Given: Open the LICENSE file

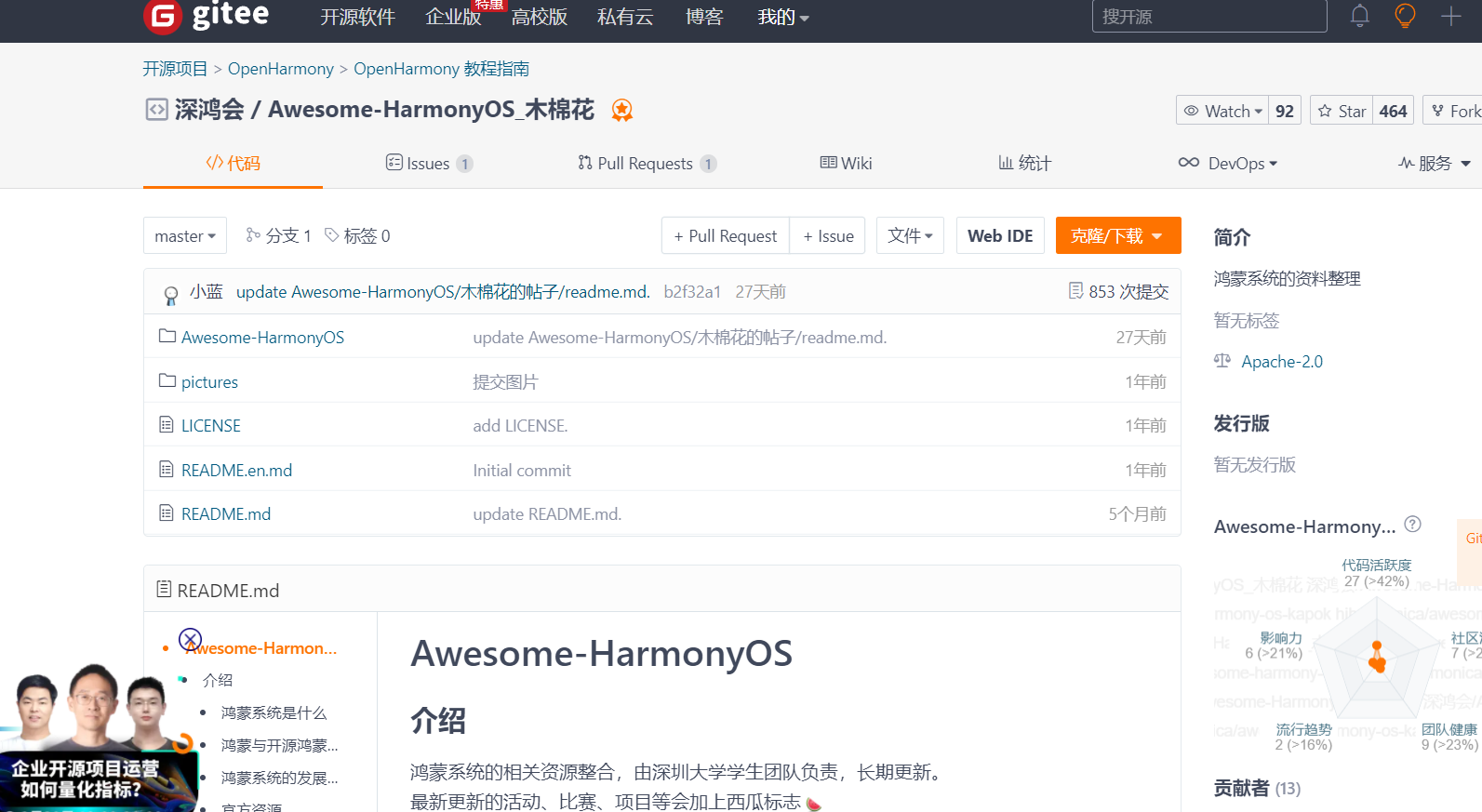Looking at the screenshot, I should point(210,426).
